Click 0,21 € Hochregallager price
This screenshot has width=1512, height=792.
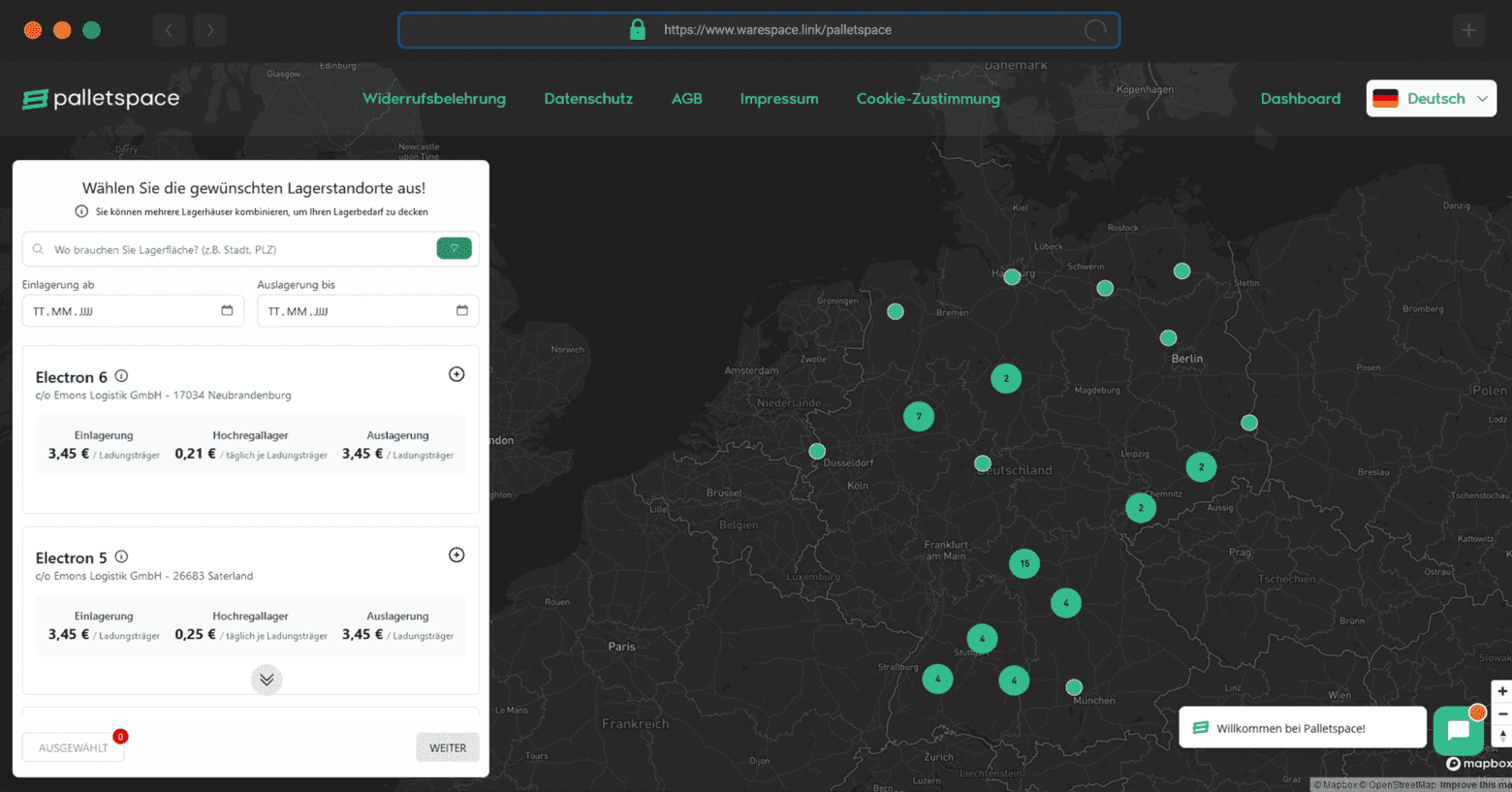pyautogui.click(x=195, y=454)
